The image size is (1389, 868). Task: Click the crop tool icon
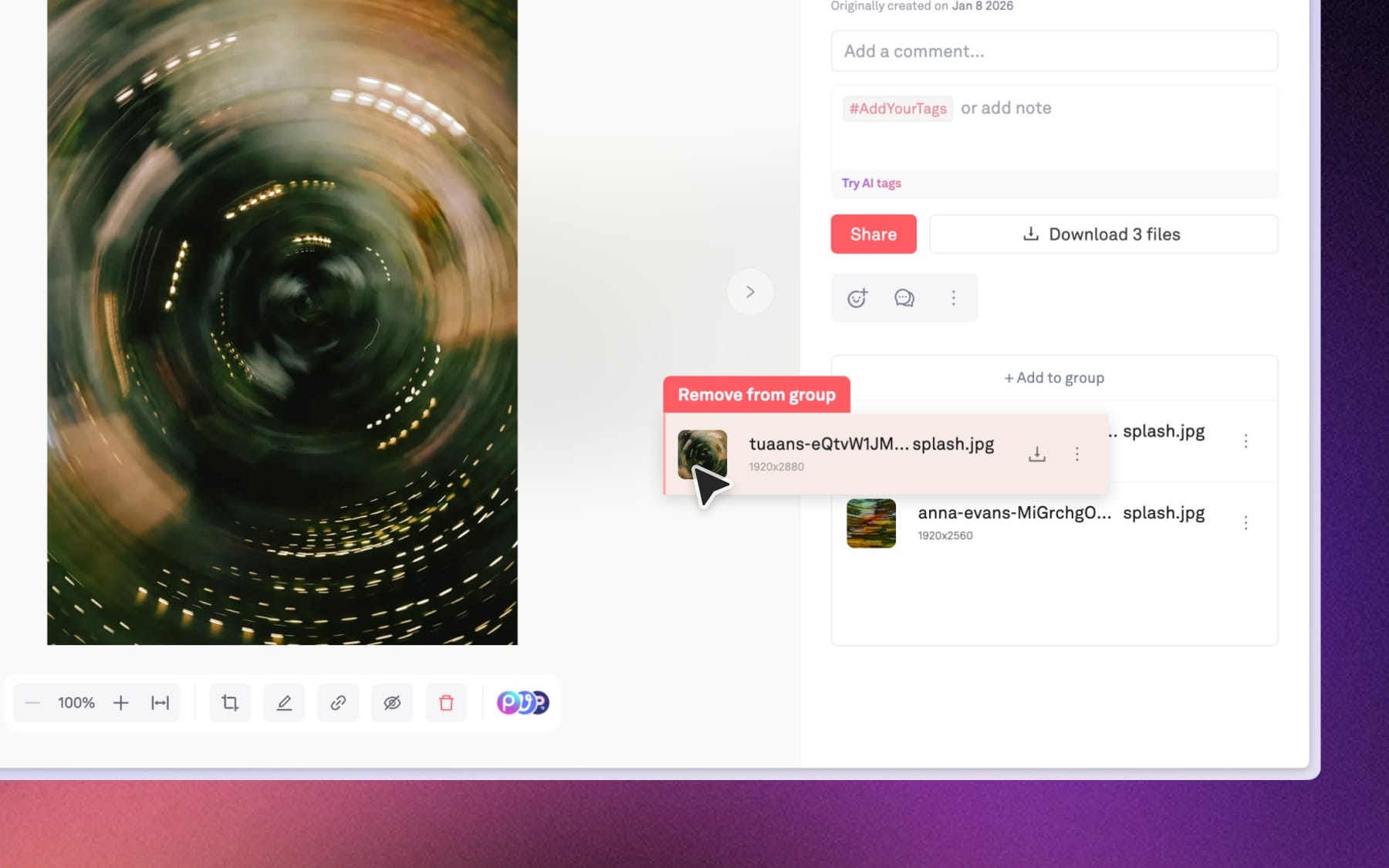pos(230,703)
